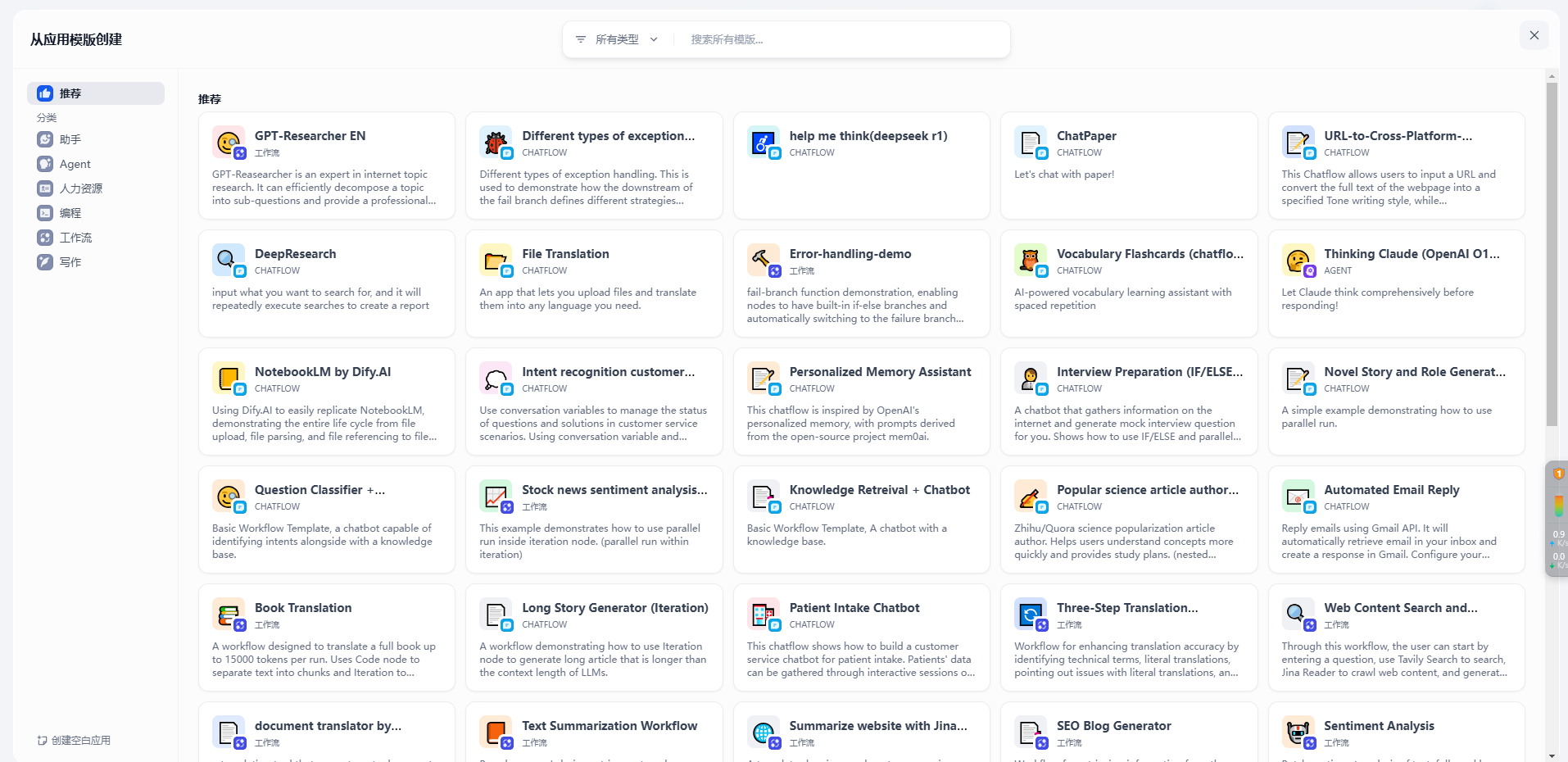Click the Thinking Claude thinking-face icon
1568x762 pixels.
tap(1298, 261)
